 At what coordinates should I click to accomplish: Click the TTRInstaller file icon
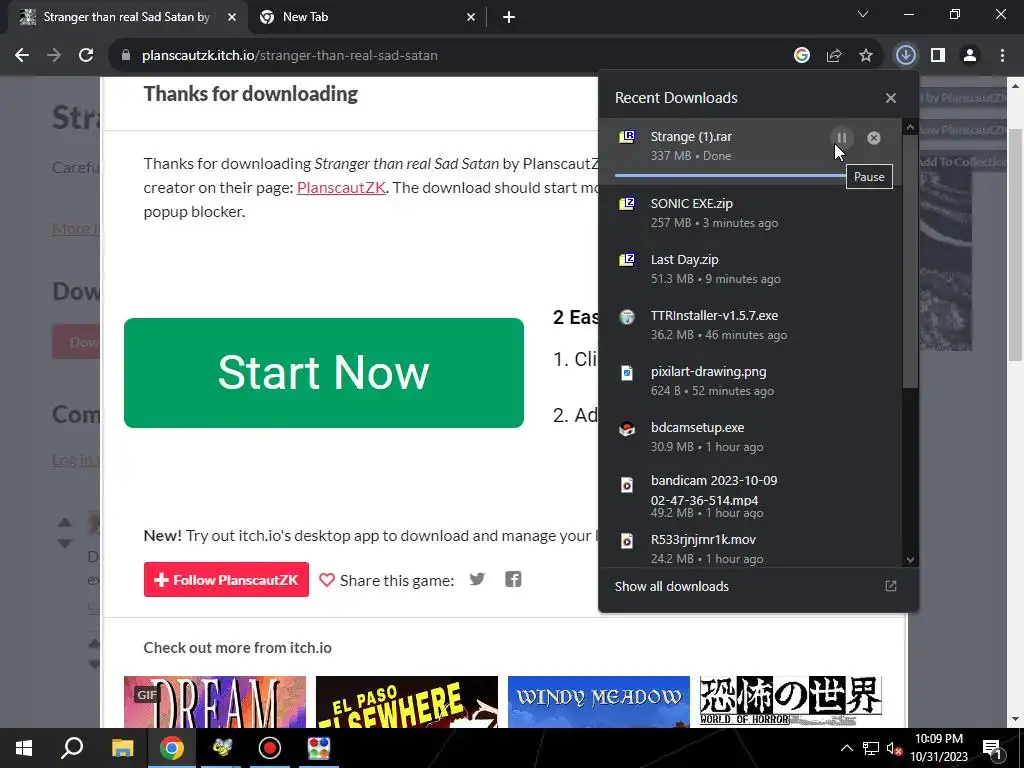627,317
